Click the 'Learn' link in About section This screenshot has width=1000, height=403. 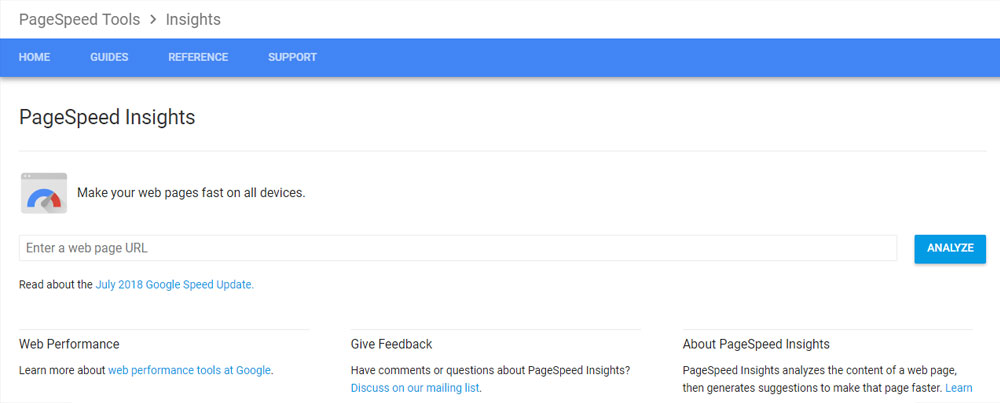[x=958, y=388]
